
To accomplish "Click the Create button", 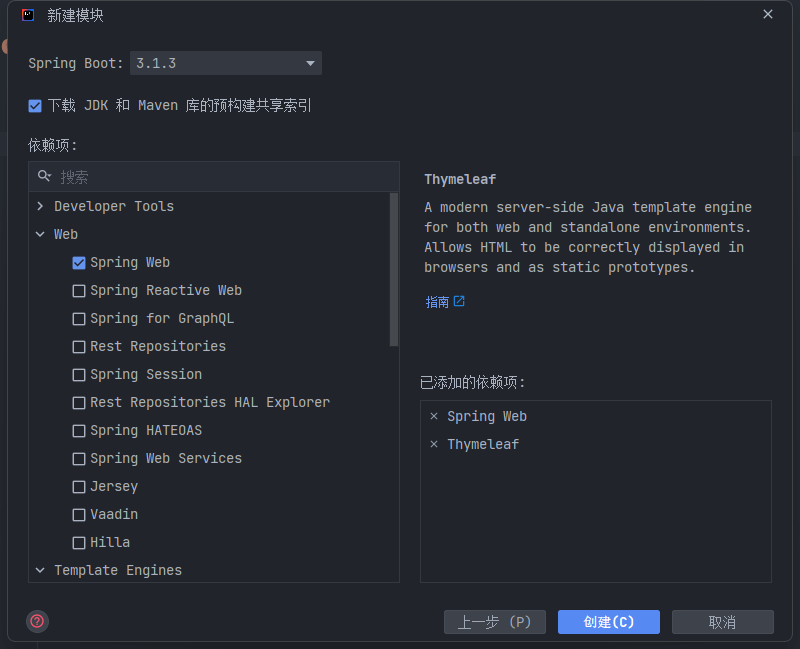I will pos(609,622).
